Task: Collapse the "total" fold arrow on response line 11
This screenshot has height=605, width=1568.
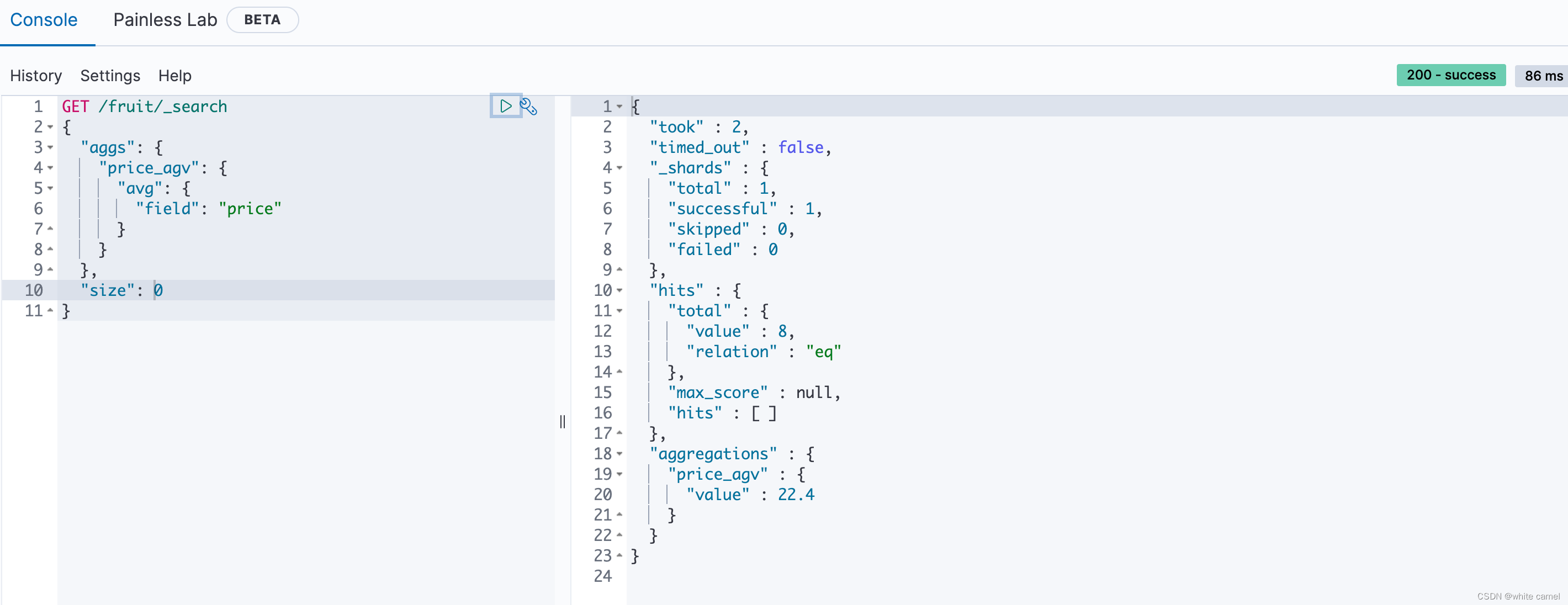Action: [619, 311]
